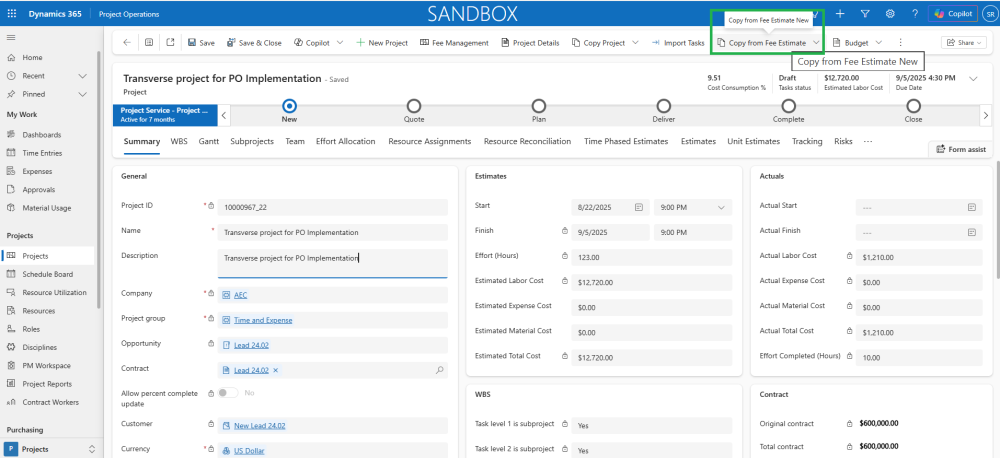The height and width of the screenshot is (458, 1000).
Task: Open the Share dropdown button
Action: [964, 43]
